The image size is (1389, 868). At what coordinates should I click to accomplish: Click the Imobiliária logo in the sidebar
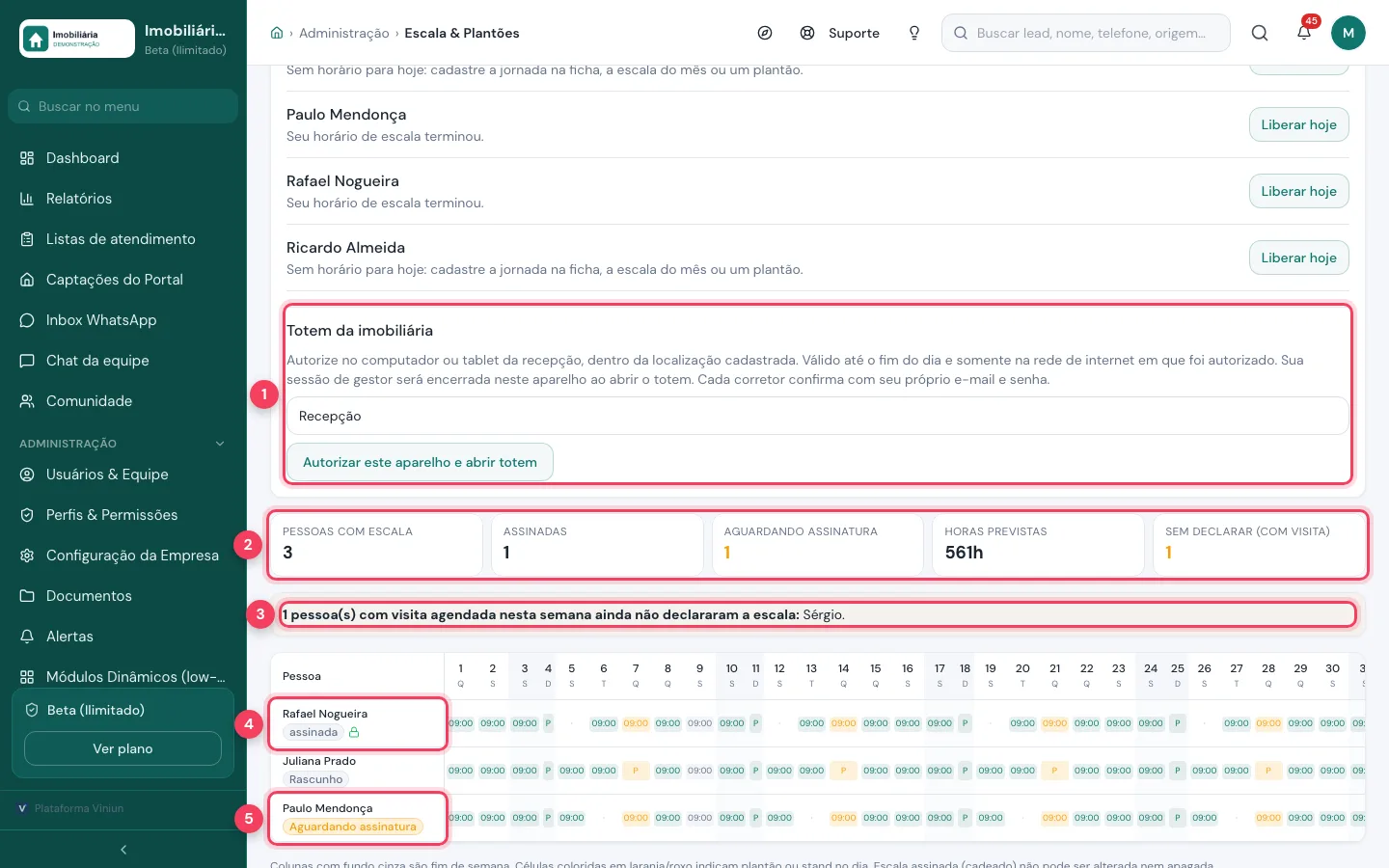pos(77,39)
